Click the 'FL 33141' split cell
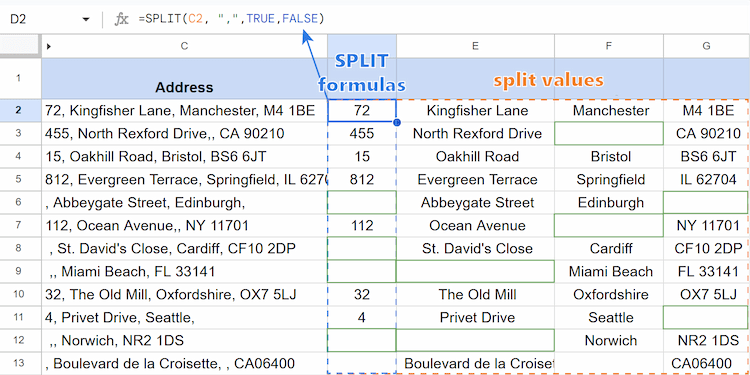This screenshot has height=375, width=750. pos(706,271)
